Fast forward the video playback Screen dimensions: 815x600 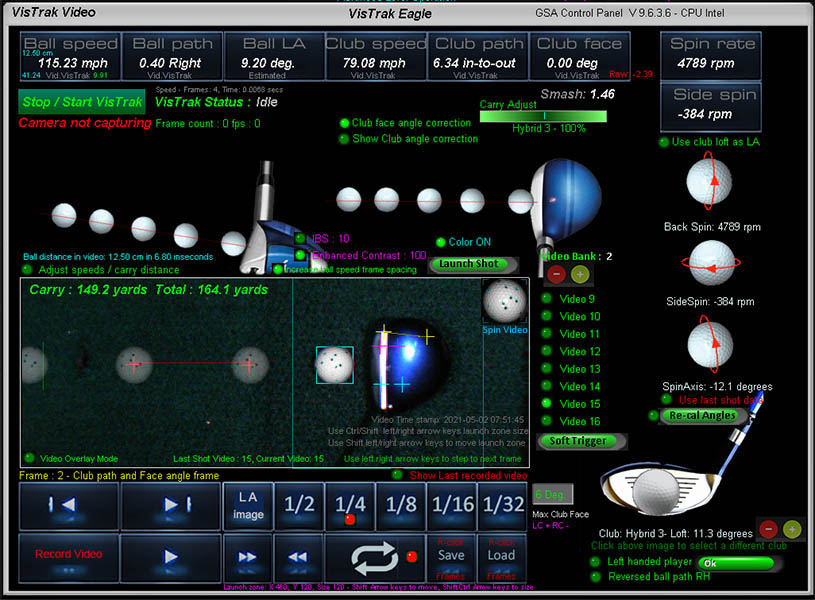point(247,557)
